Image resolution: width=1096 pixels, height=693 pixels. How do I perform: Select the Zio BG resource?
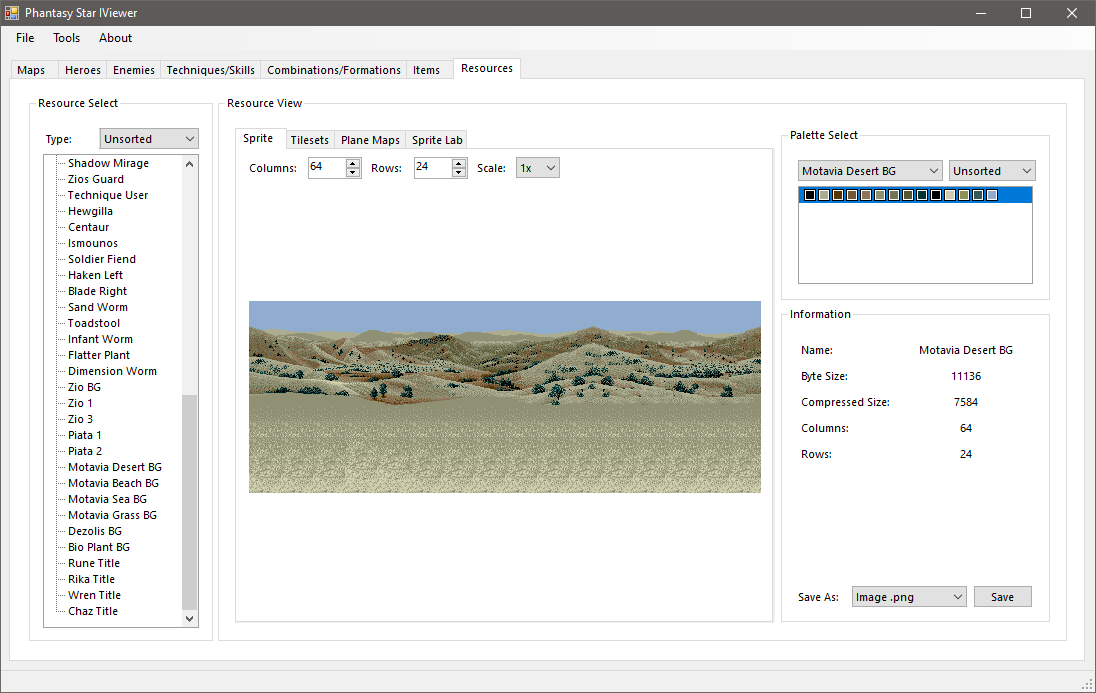pyautogui.click(x=84, y=387)
